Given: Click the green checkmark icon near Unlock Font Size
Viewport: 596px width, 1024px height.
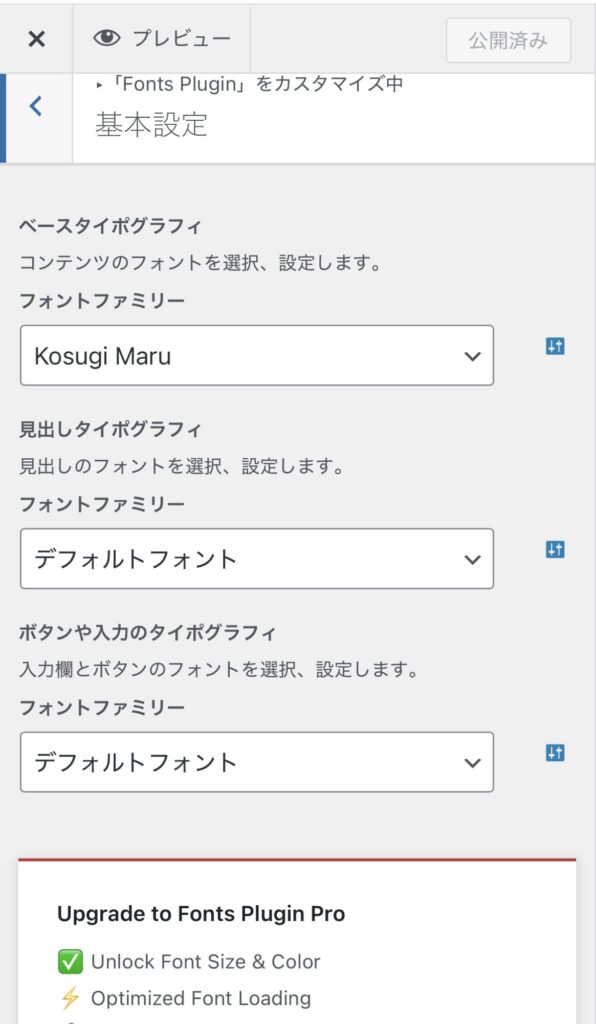Looking at the screenshot, I should pyautogui.click(x=70, y=962).
